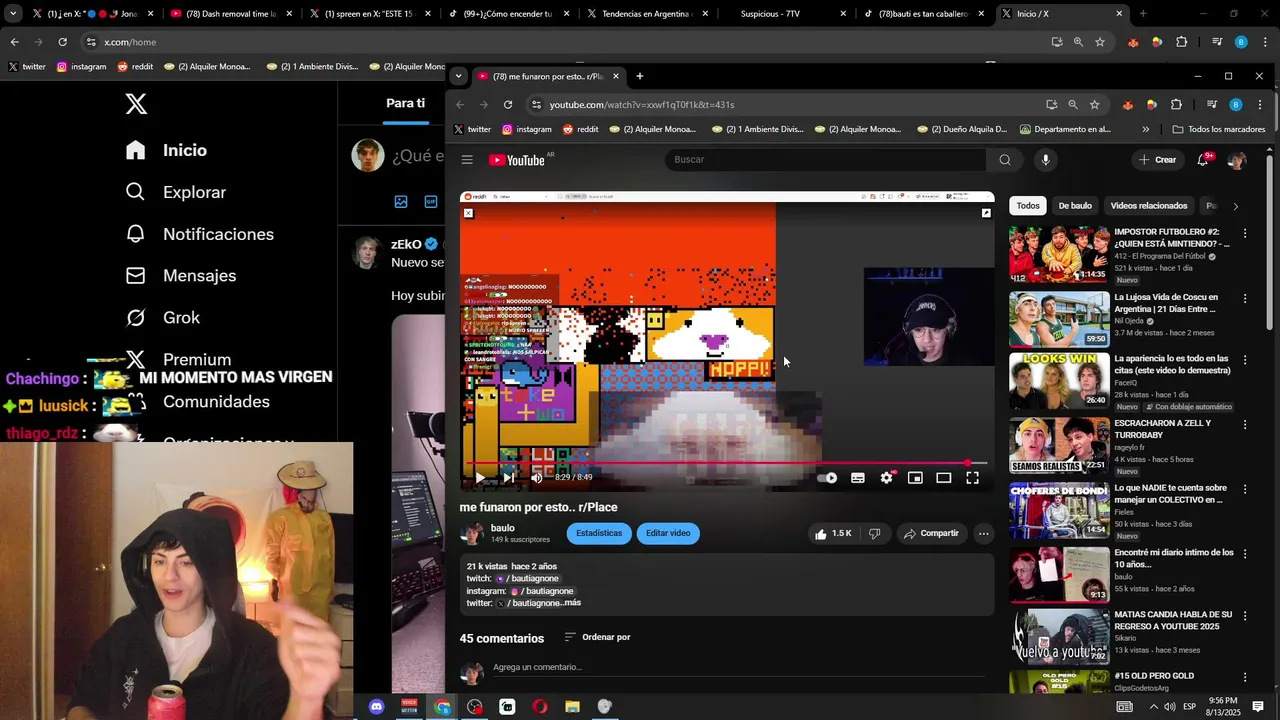The width and height of the screenshot is (1280, 720).
Task: Switch to the Tendencias en Argentina tab
Action: pyautogui.click(x=647, y=14)
